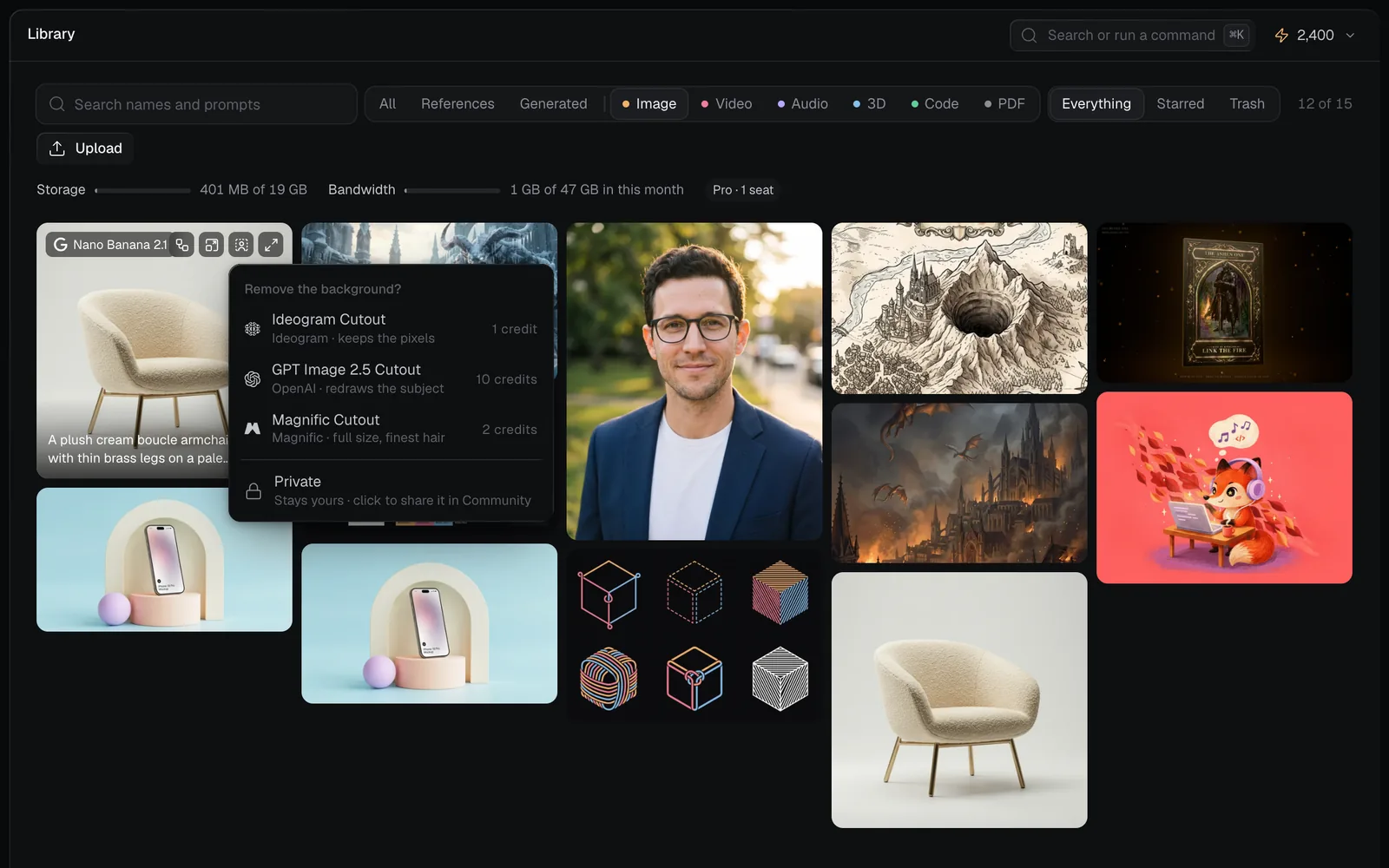1389x868 pixels.
Task: Click the upscale icon on the armchair card
Action: [x=211, y=245]
